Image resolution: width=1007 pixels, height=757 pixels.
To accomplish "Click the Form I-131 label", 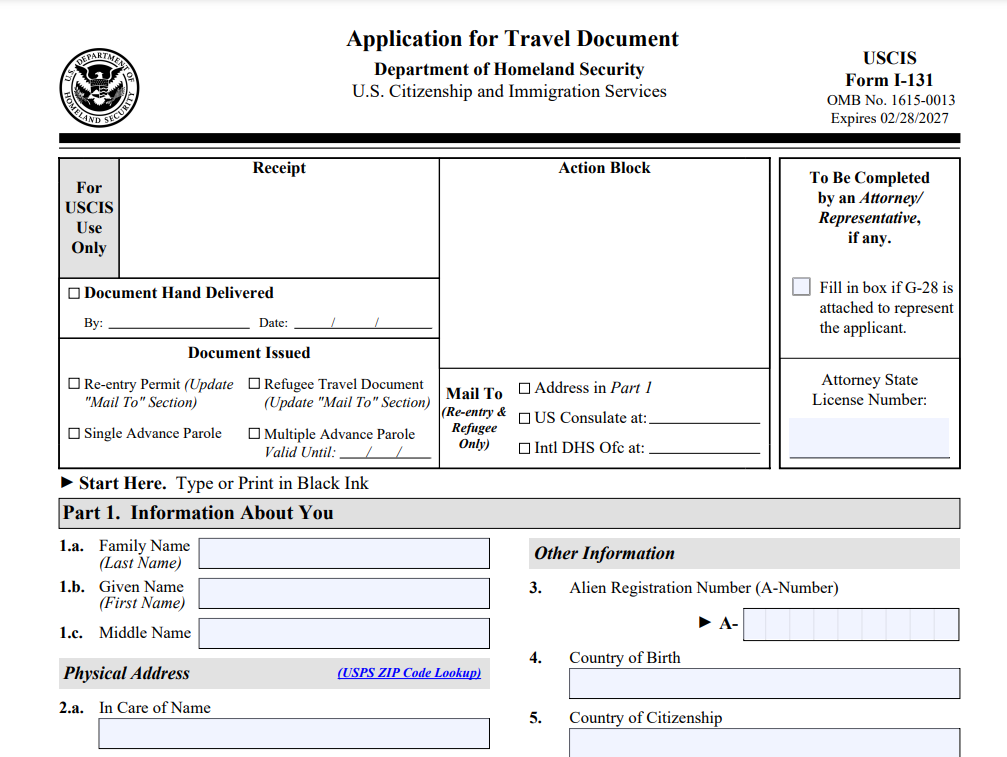I will (889, 80).
